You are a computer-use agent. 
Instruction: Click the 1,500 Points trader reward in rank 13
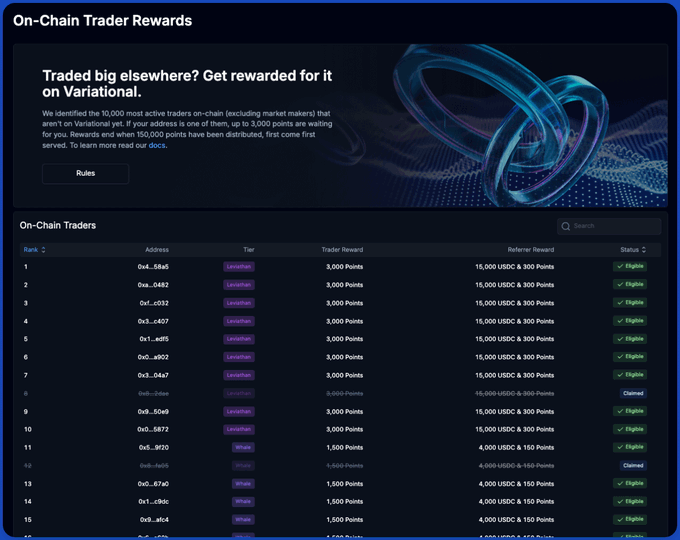[345, 484]
